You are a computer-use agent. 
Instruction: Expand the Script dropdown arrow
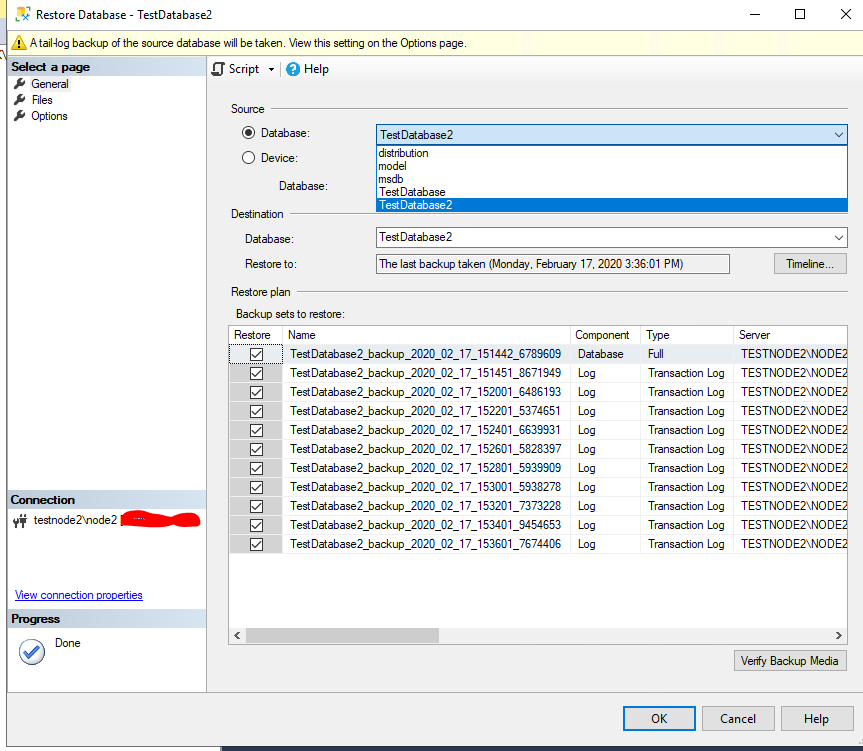[x=271, y=69]
